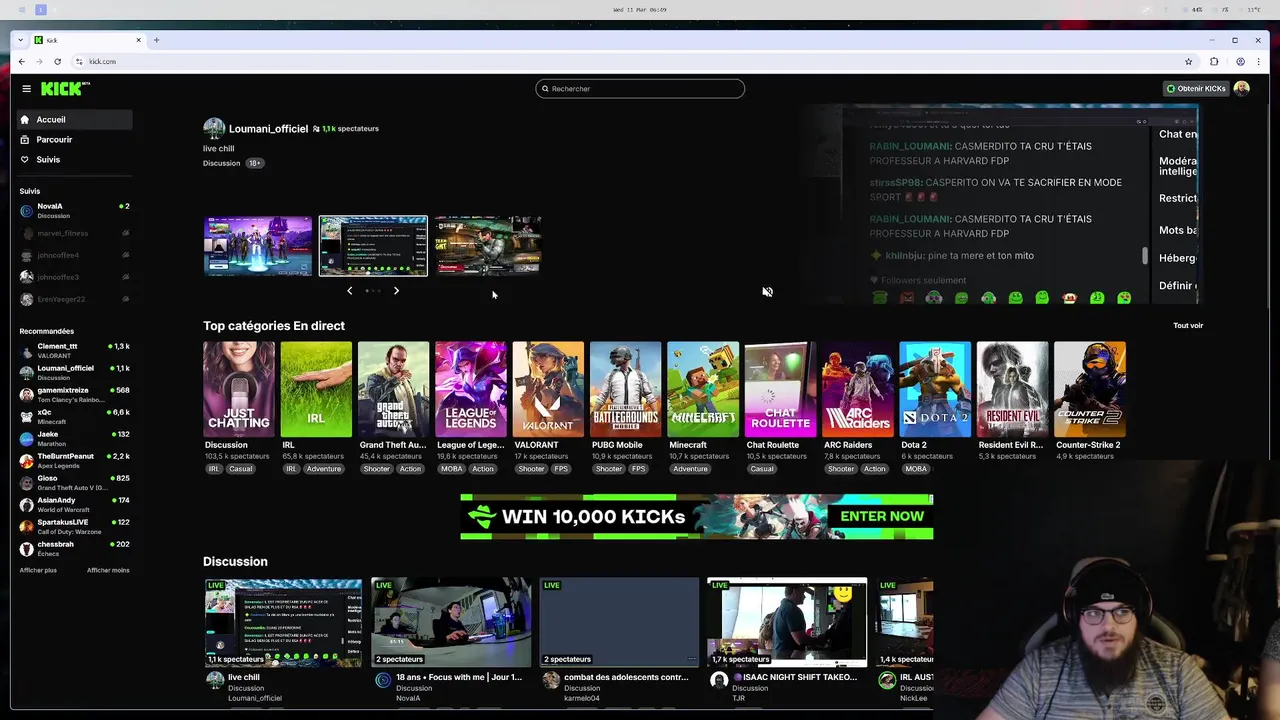The width and height of the screenshot is (1280, 720).
Task: Open recommended channel TheBurntPeanut
Action: [74, 460]
